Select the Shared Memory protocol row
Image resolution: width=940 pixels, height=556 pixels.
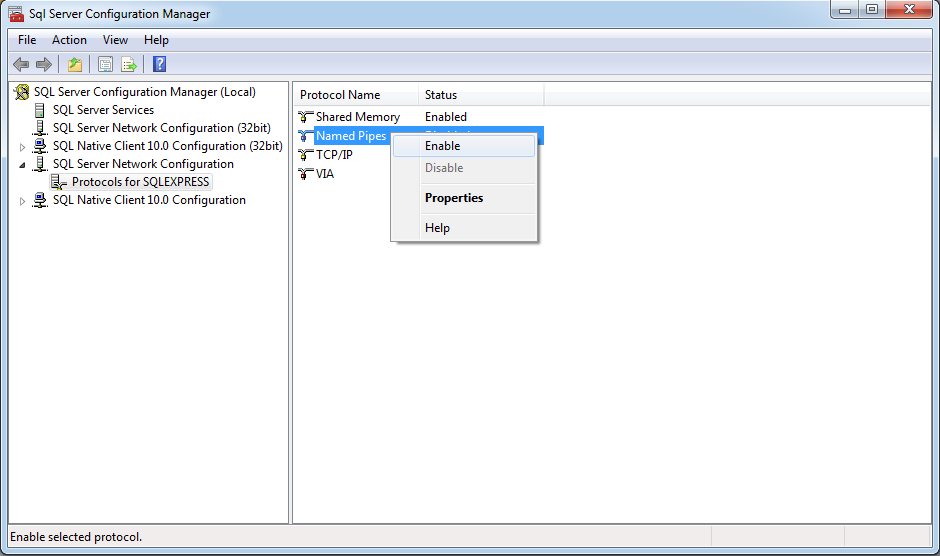[420, 117]
